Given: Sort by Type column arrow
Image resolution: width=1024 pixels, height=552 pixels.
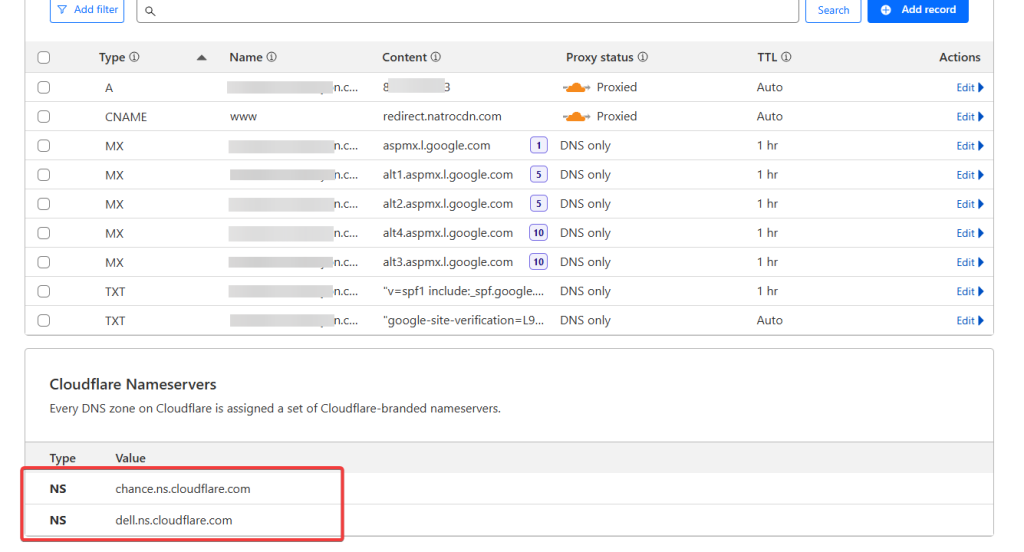Looking at the screenshot, I should tap(202, 57).
